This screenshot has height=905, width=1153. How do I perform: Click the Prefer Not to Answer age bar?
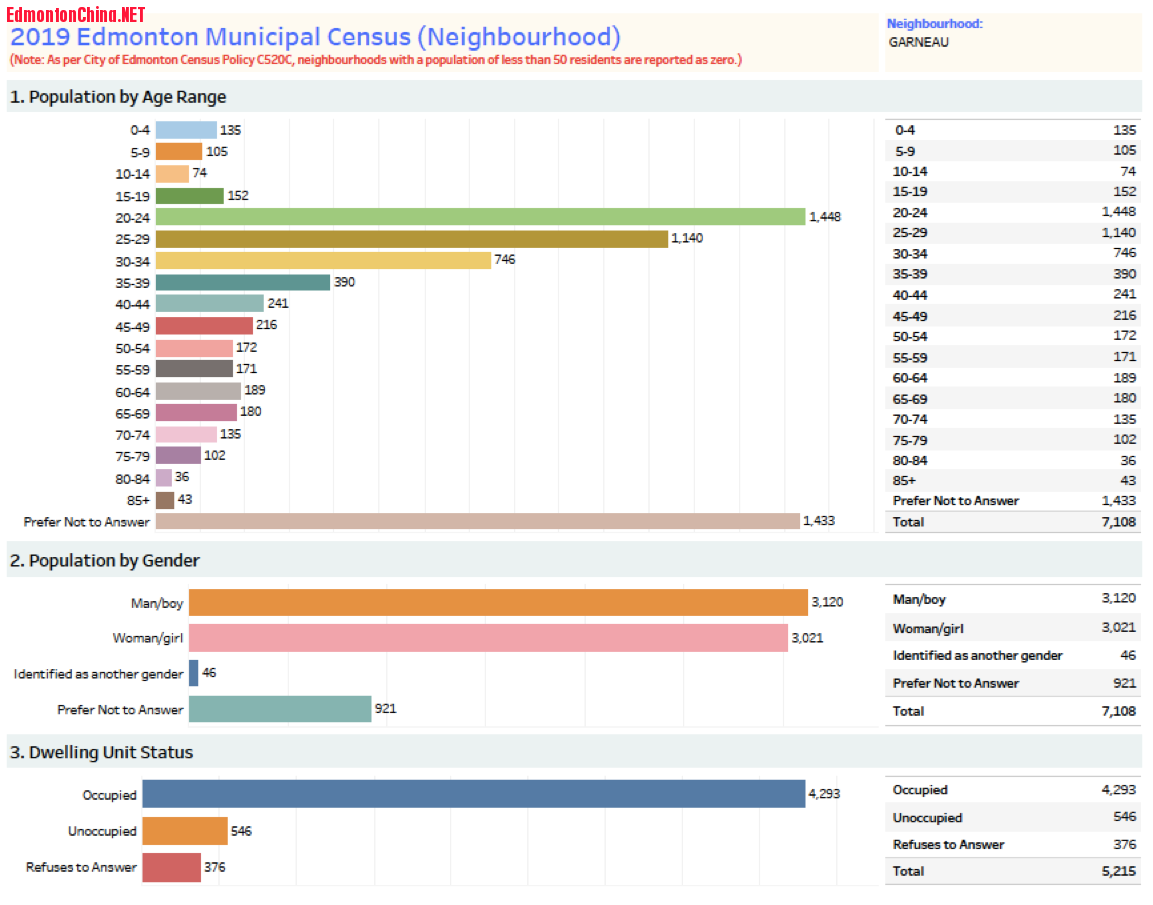[x=477, y=521]
